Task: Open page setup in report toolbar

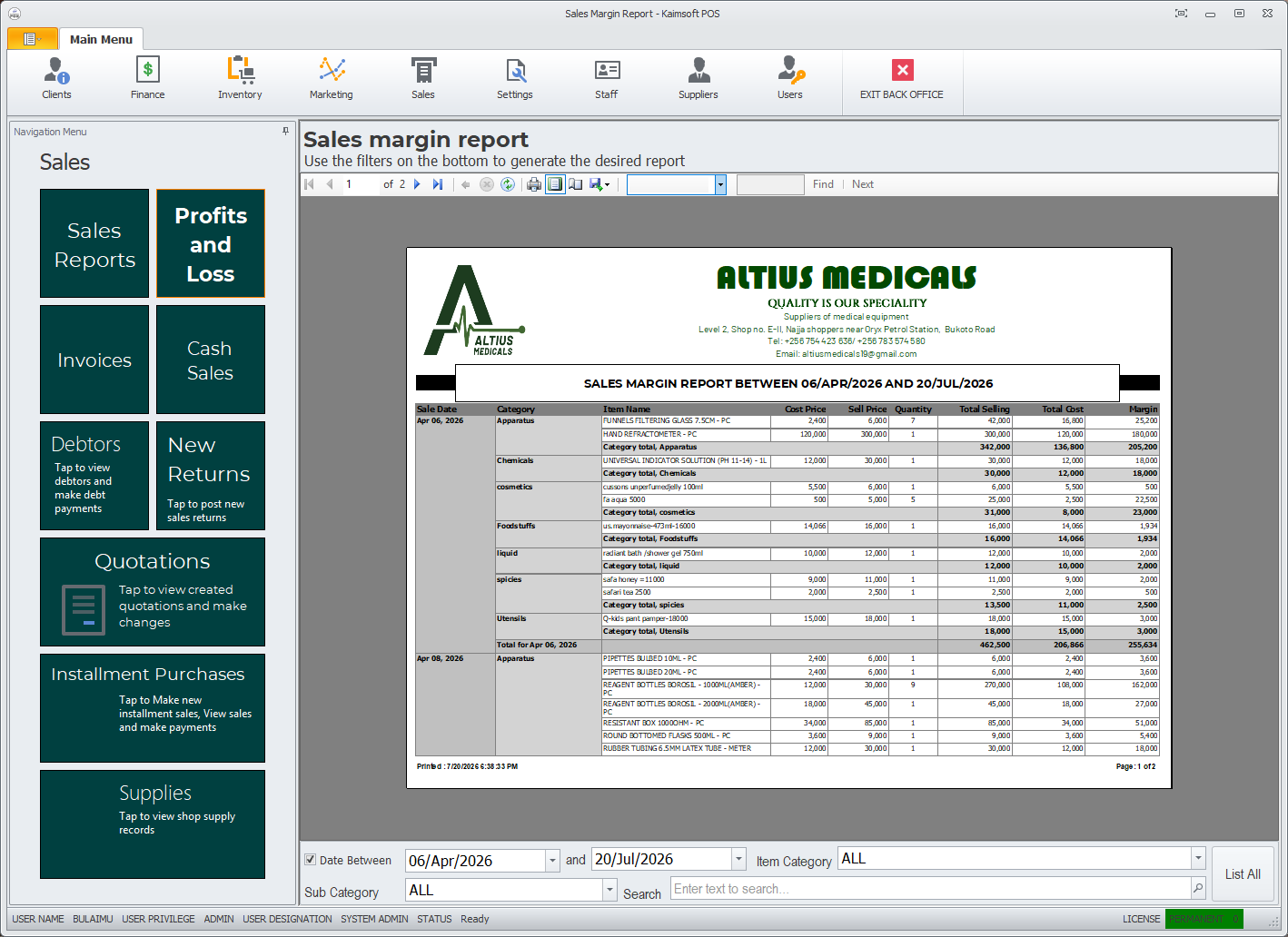Action: pyautogui.click(x=575, y=184)
